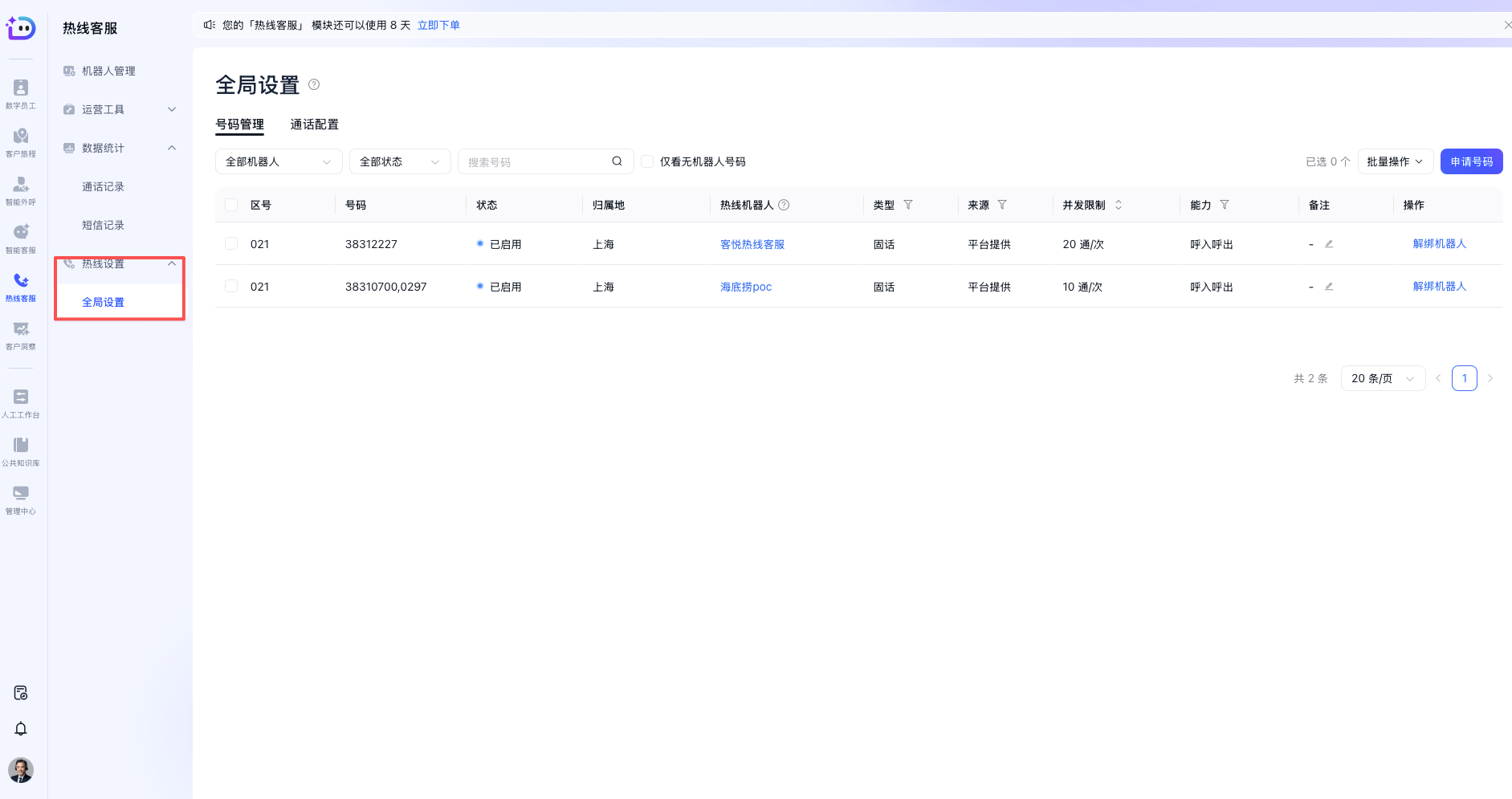Open 公共知识库 sidebar icon

(x=21, y=450)
